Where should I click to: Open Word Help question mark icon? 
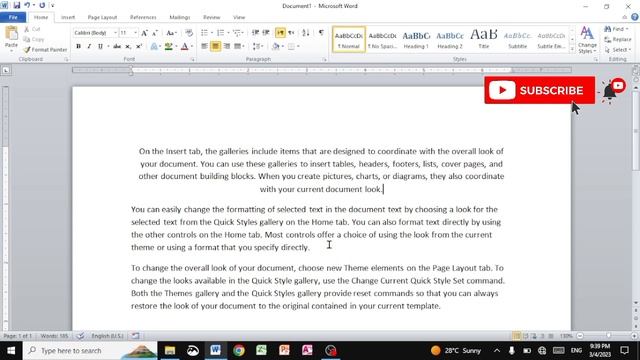pyautogui.click(x=635, y=17)
